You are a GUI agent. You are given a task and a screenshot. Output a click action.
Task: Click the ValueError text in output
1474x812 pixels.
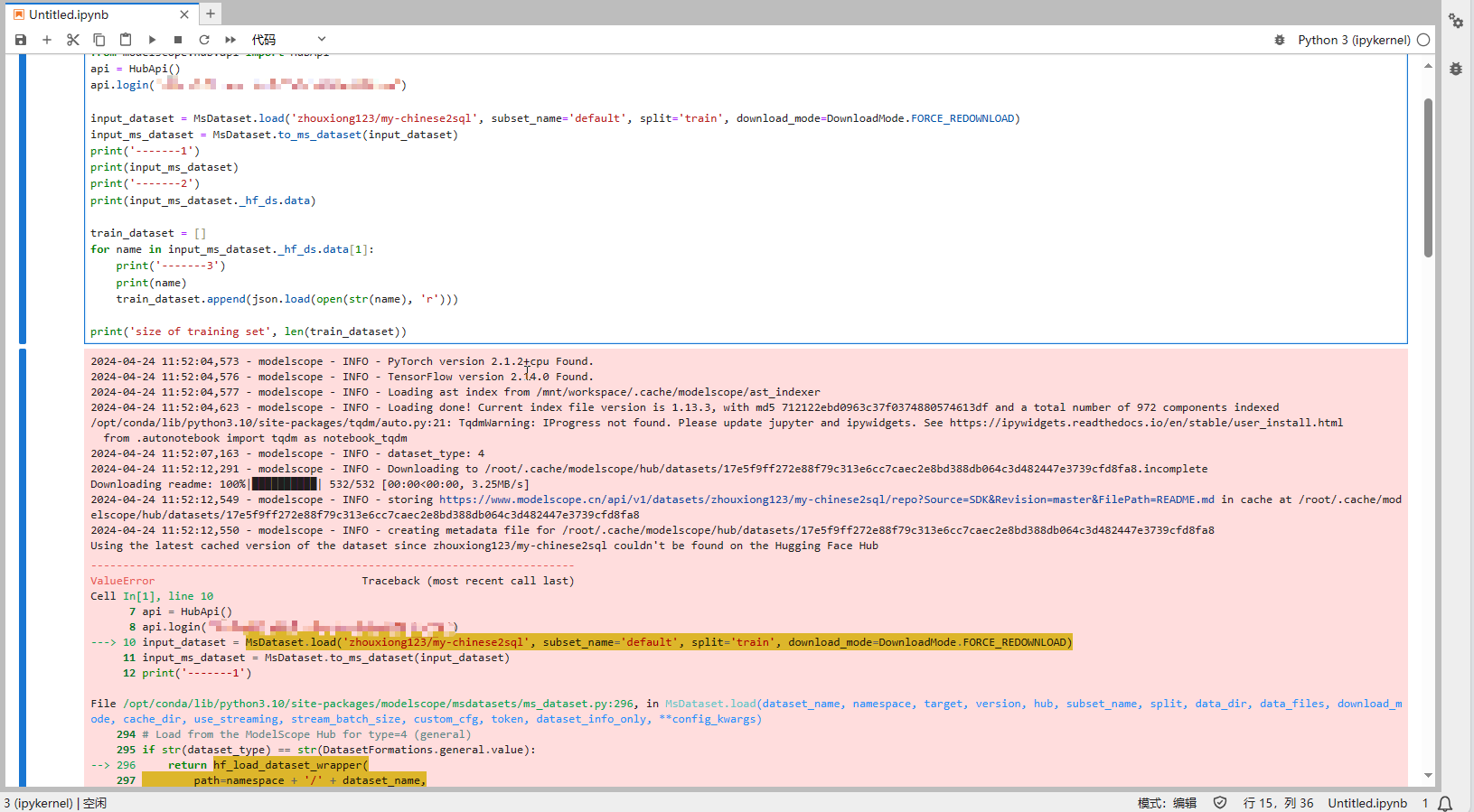pos(122,581)
